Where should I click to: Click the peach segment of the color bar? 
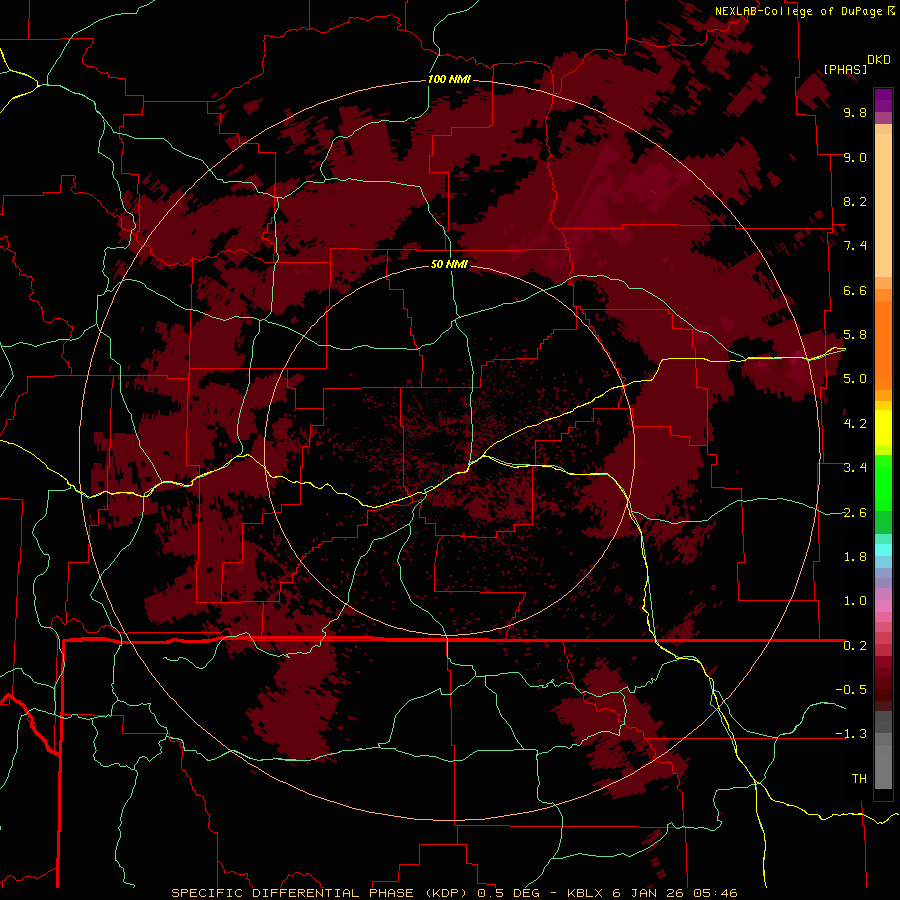pyautogui.click(x=883, y=205)
